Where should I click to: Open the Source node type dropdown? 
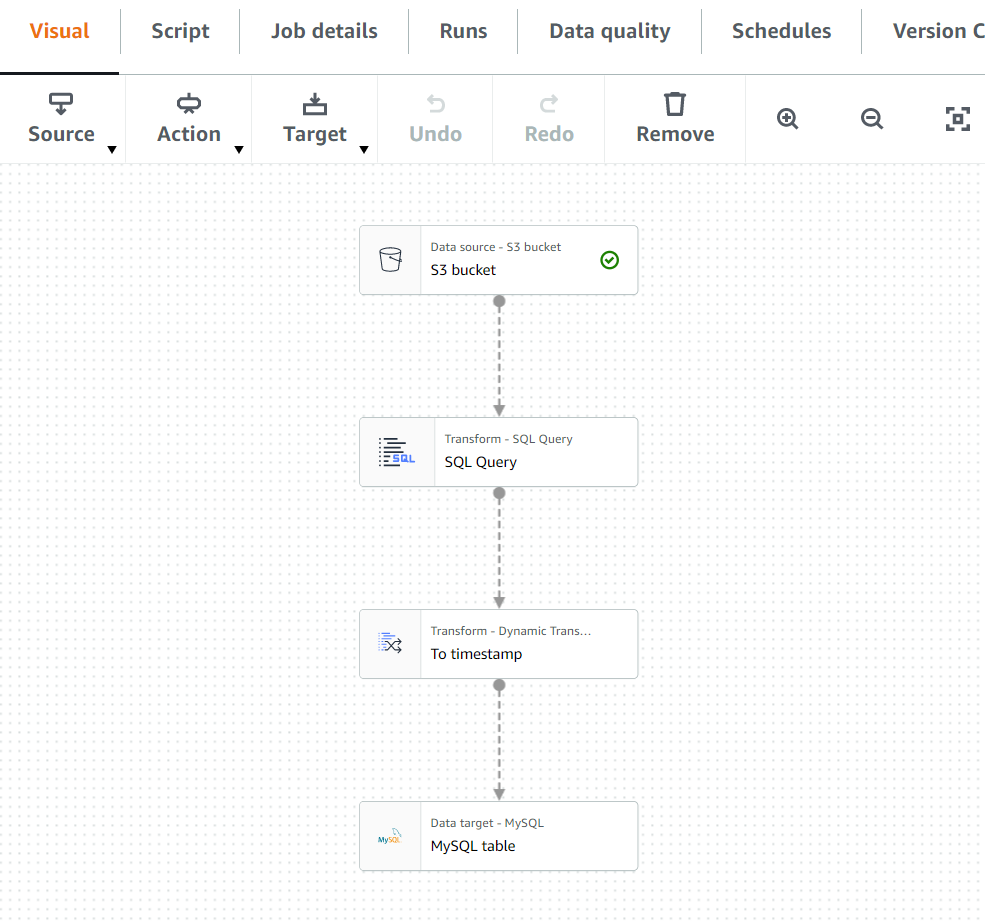(111, 150)
